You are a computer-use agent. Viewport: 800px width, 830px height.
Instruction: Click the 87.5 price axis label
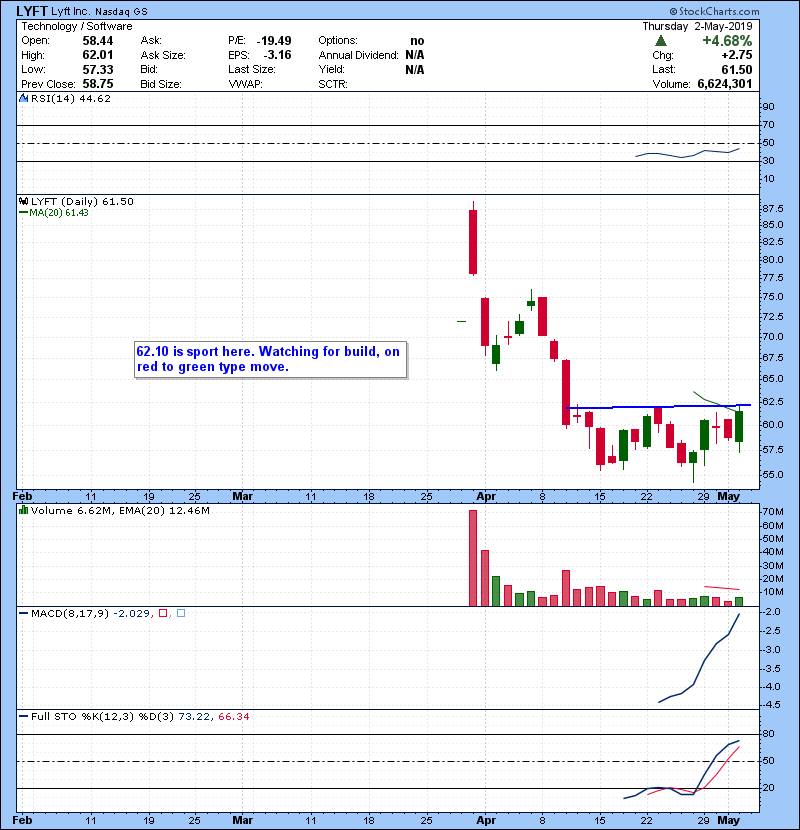click(772, 209)
